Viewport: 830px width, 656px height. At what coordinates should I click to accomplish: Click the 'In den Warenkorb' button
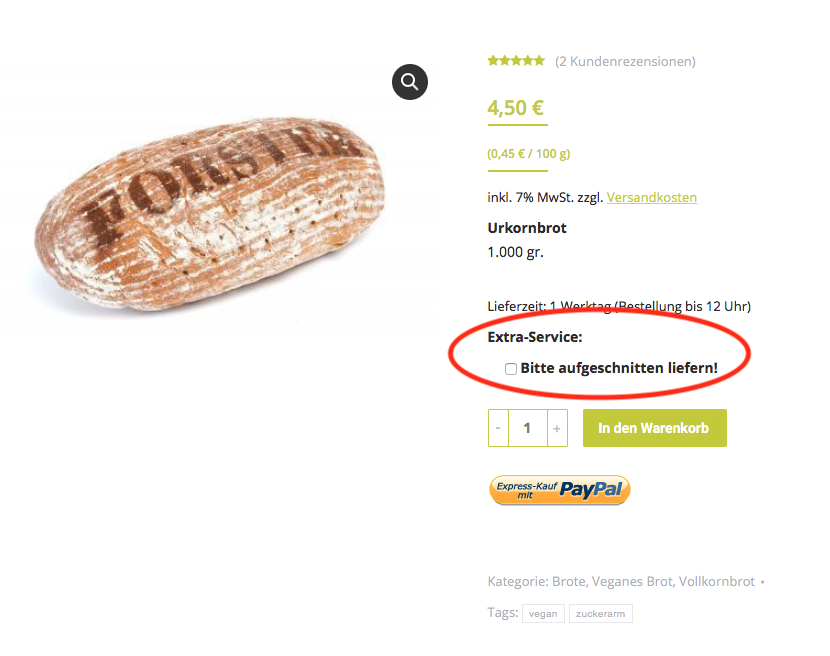click(654, 427)
